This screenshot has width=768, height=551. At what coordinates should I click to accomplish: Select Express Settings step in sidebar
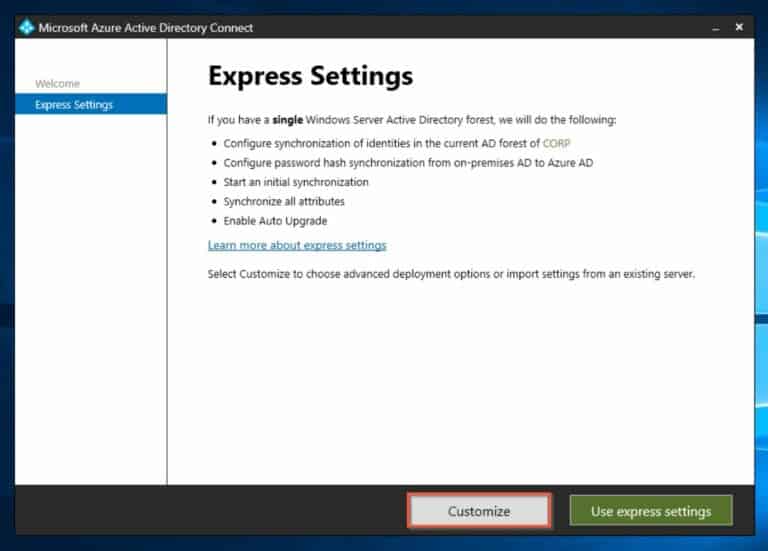tap(91, 104)
